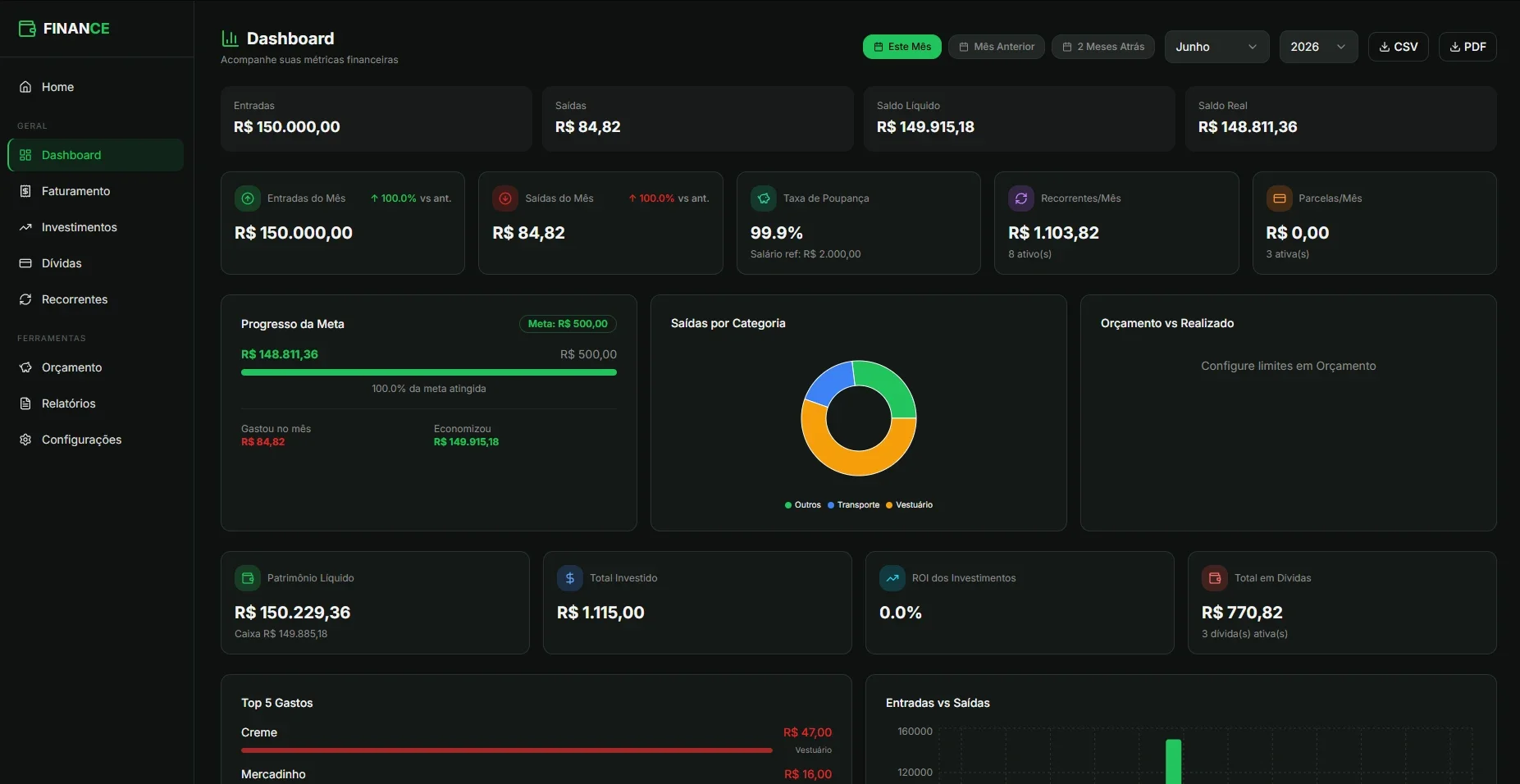
Task: Open the Junho month dropdown
Action: (1216, 47)
